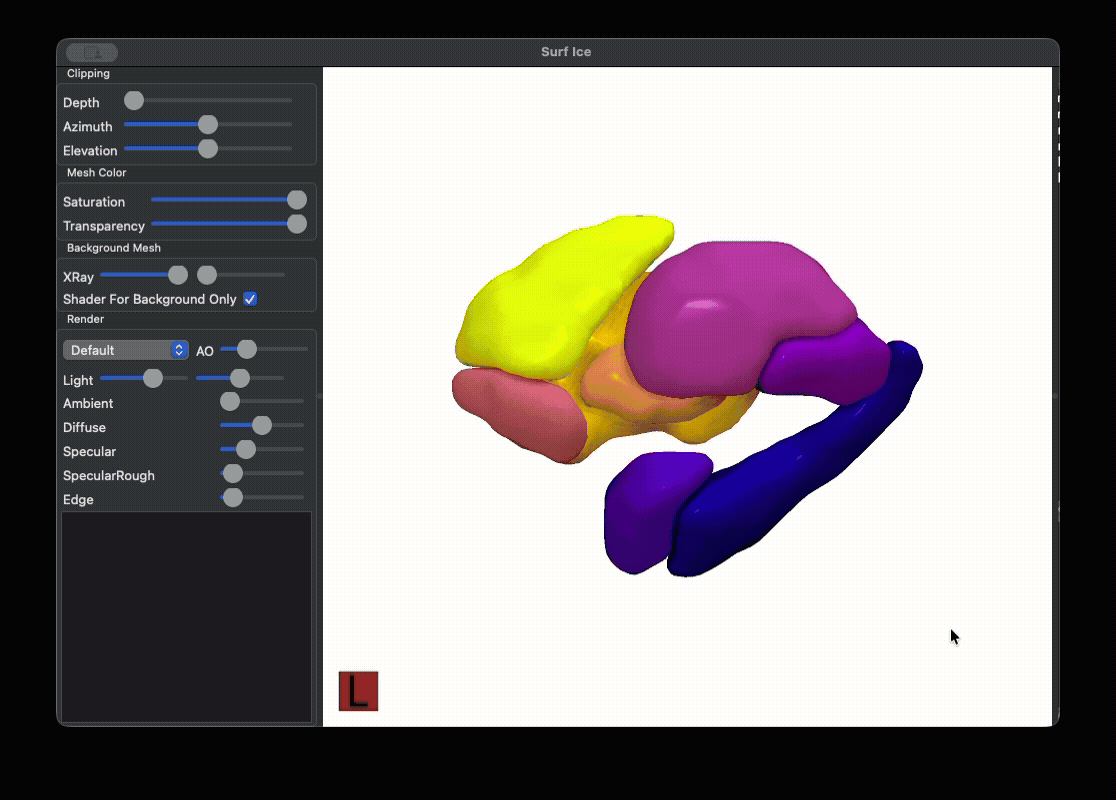This screenshot has height=800, width=1116.
Task: Click the Mesh Color section label
Action: tap(97, 173)
